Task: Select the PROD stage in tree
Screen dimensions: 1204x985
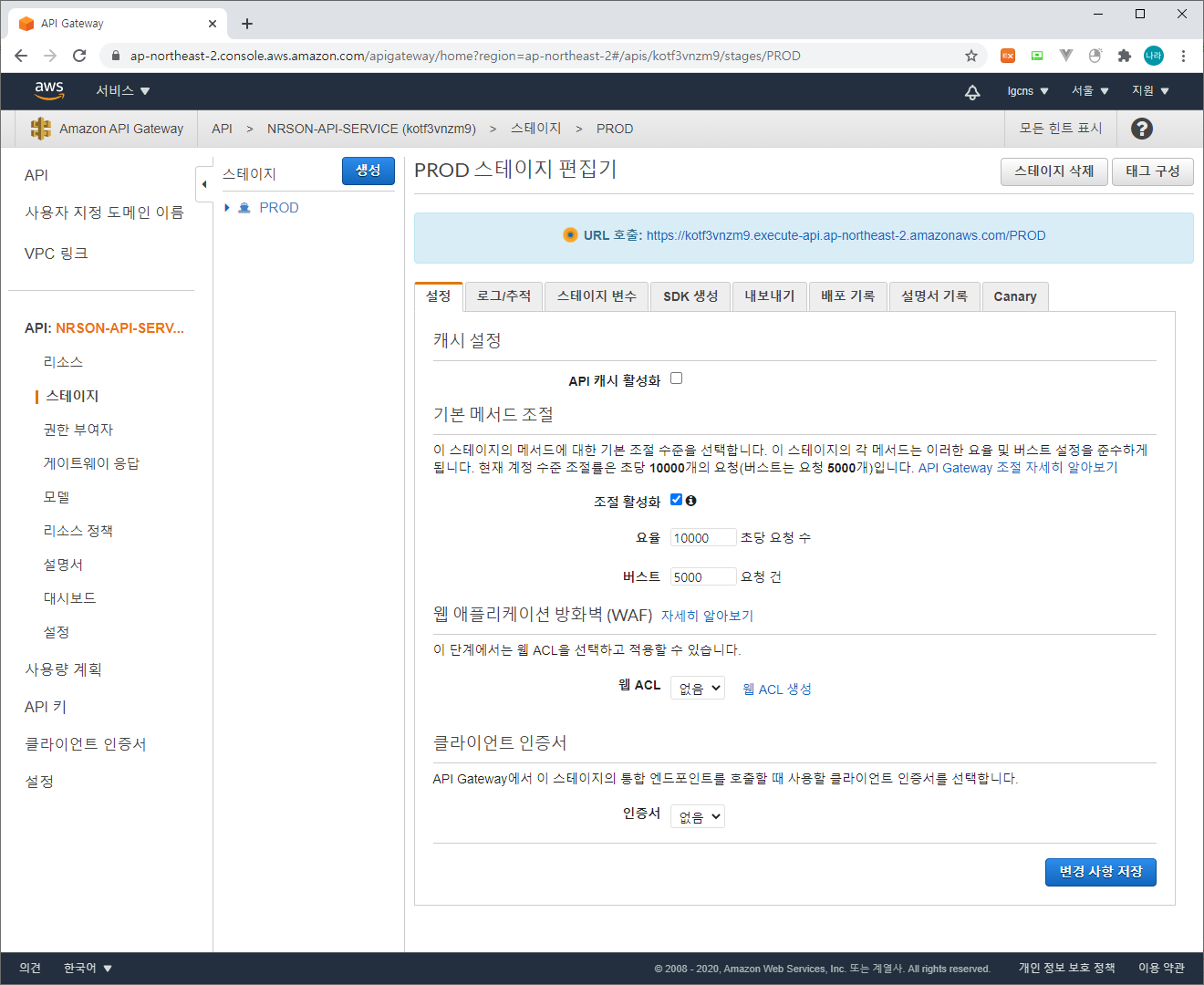Action: [279, 208]
